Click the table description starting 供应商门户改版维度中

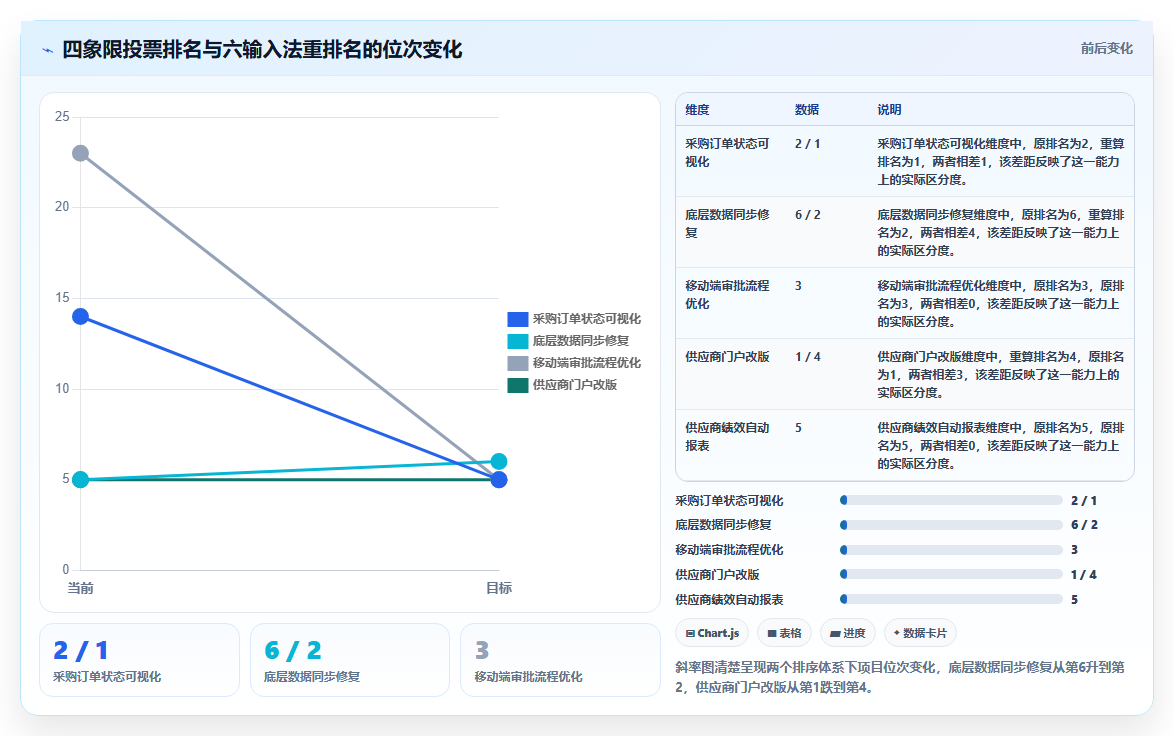tap(1001, 375)
